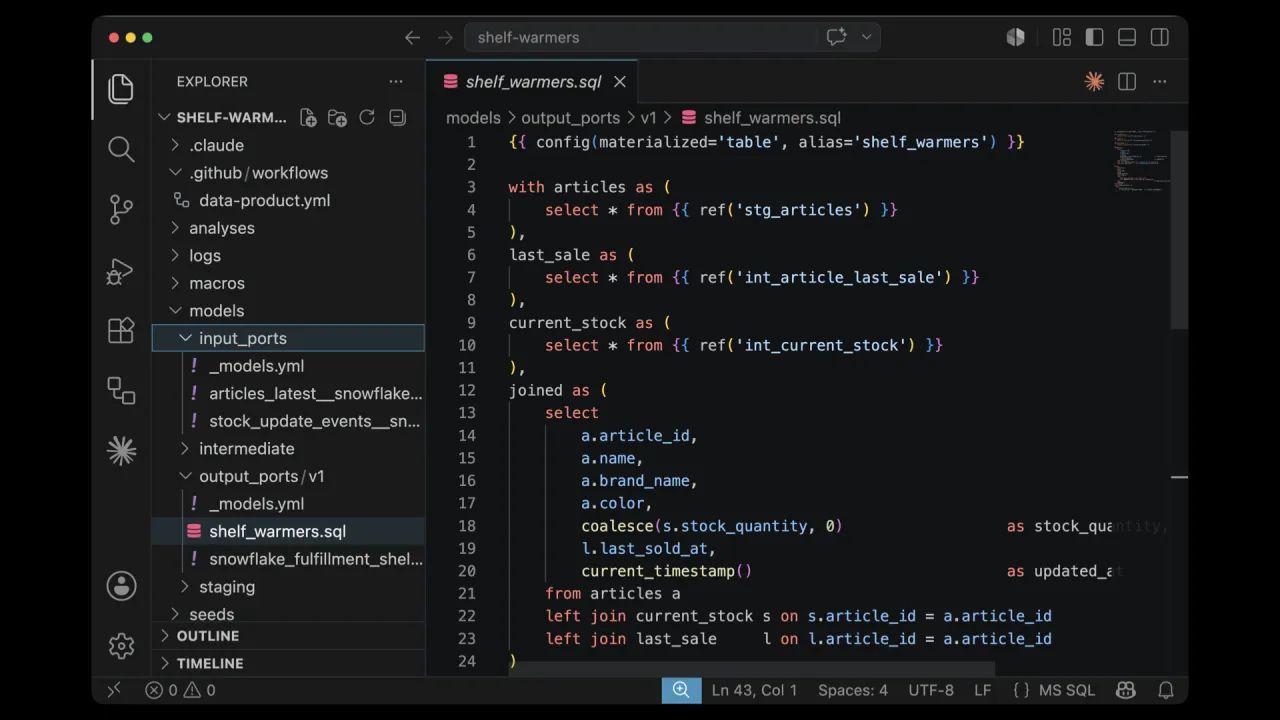Show errors and warnings in status bar
This screenshot has height=720, width=1280.
[x=180, y=690]
